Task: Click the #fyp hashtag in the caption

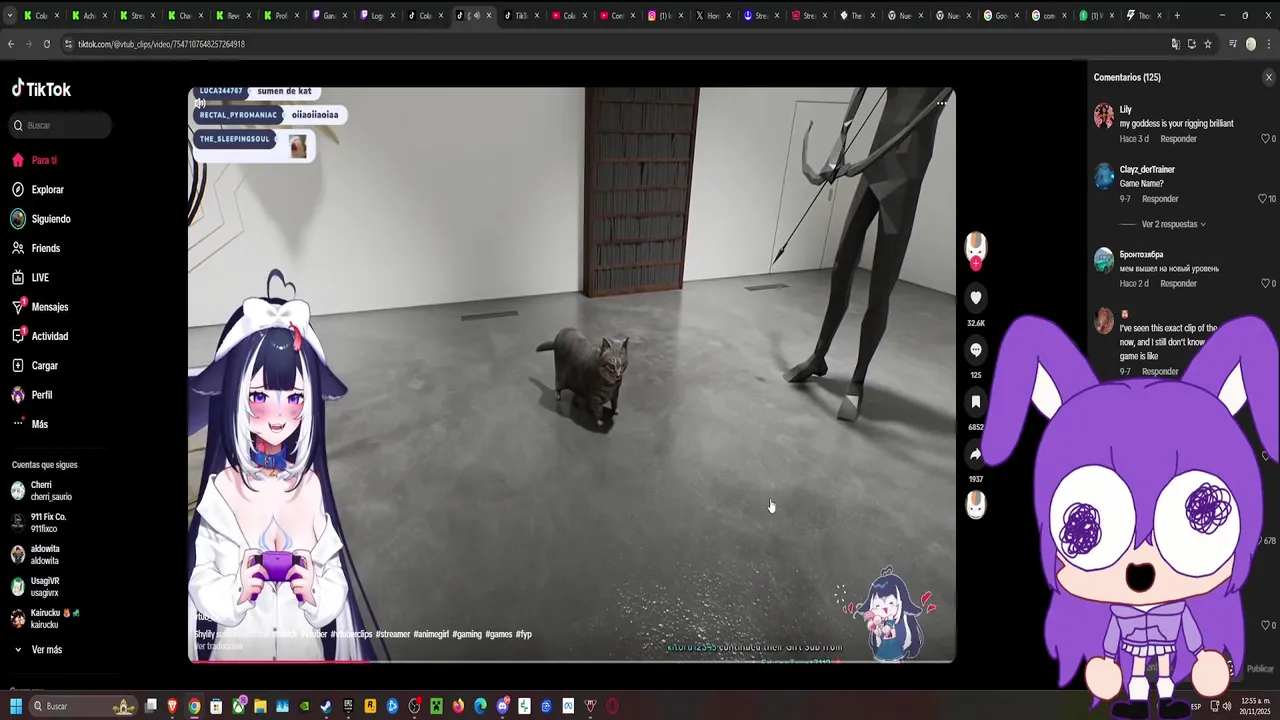Action: 524,634
